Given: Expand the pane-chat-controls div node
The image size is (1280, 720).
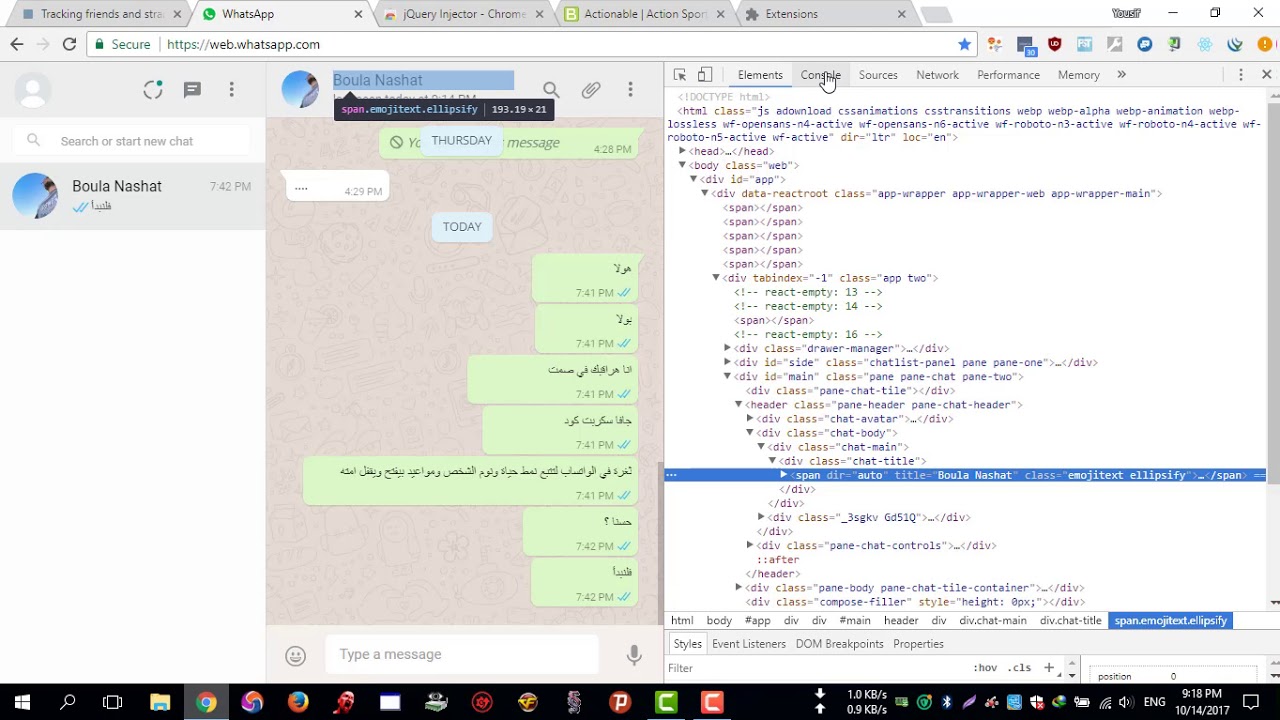Looking at the screenshot, I should click(749, 545).
